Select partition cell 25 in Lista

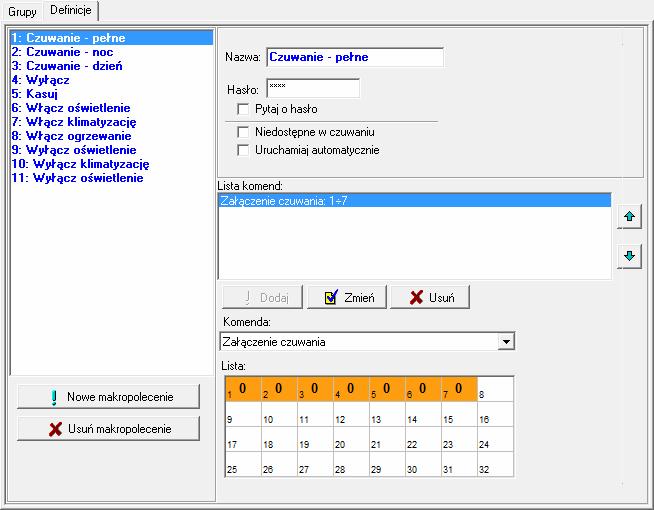pos(243,464)
